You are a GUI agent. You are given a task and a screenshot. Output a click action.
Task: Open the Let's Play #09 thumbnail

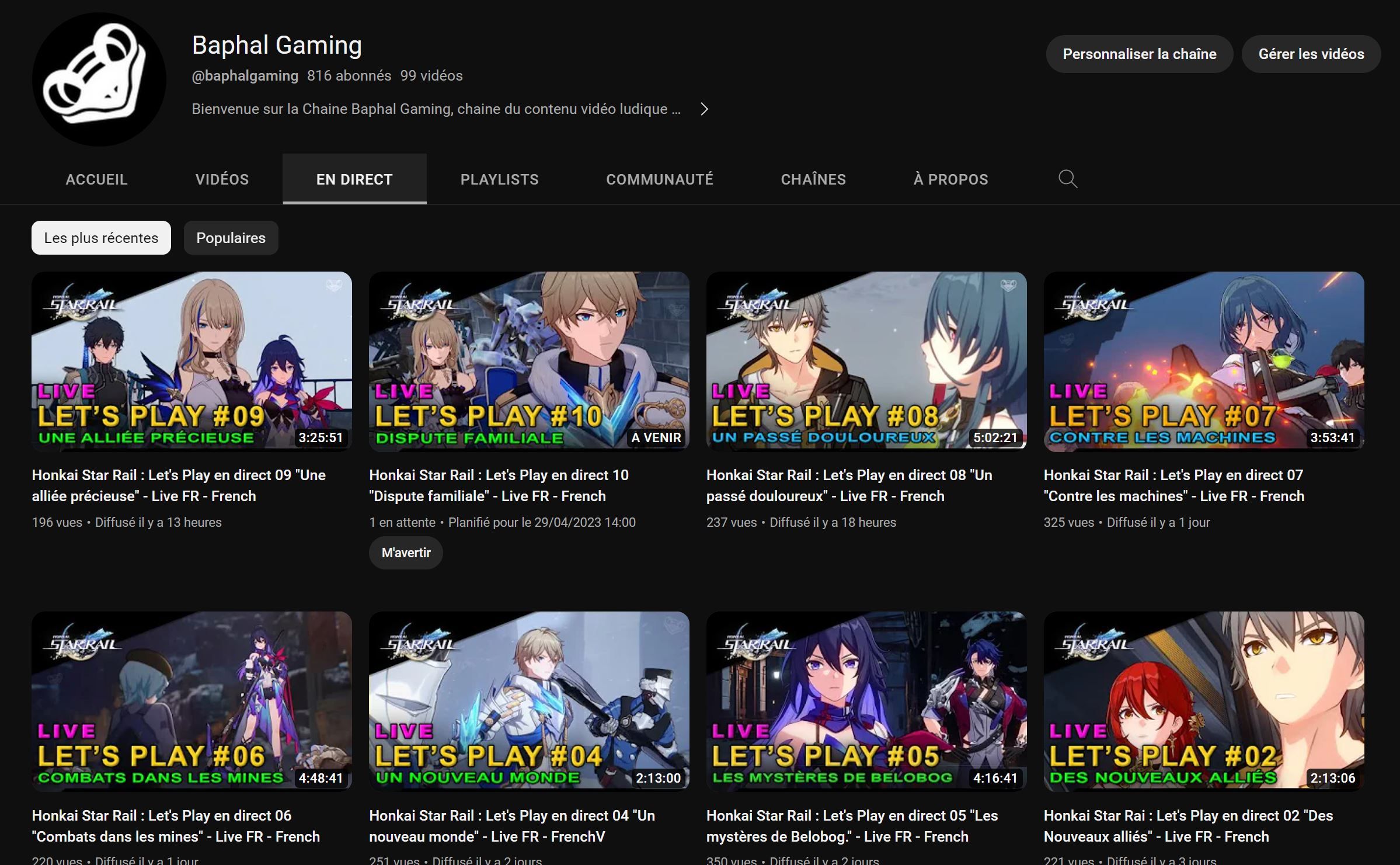coord(191,362)
